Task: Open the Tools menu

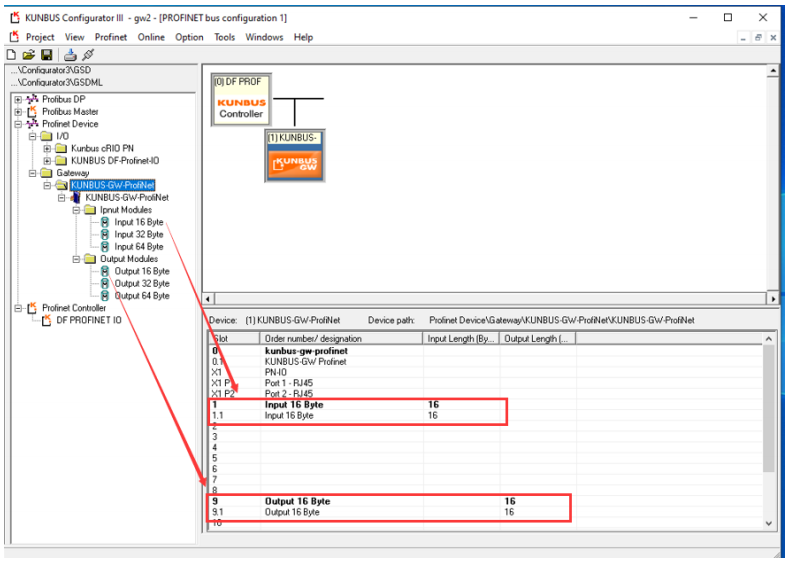Action: point(224,37)
